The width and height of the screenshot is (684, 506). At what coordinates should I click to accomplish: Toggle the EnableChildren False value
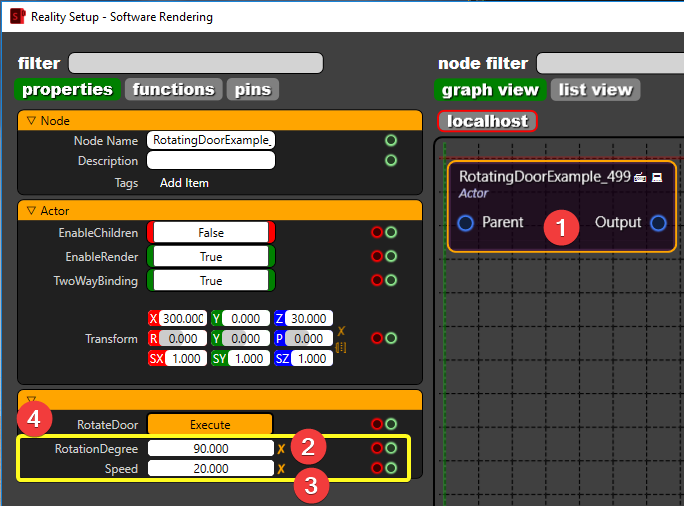point(211,233)
